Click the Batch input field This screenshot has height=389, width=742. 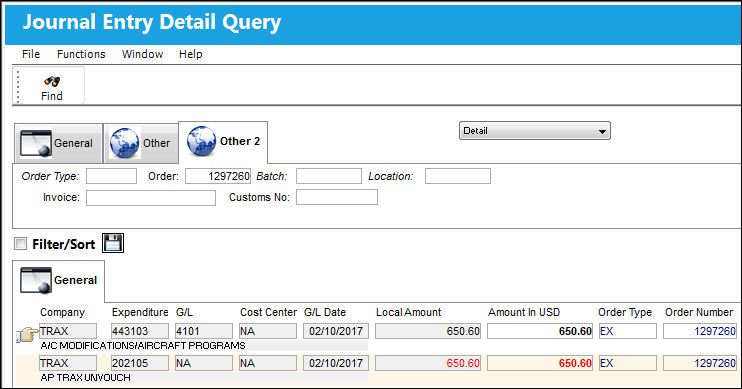[329, 176]
